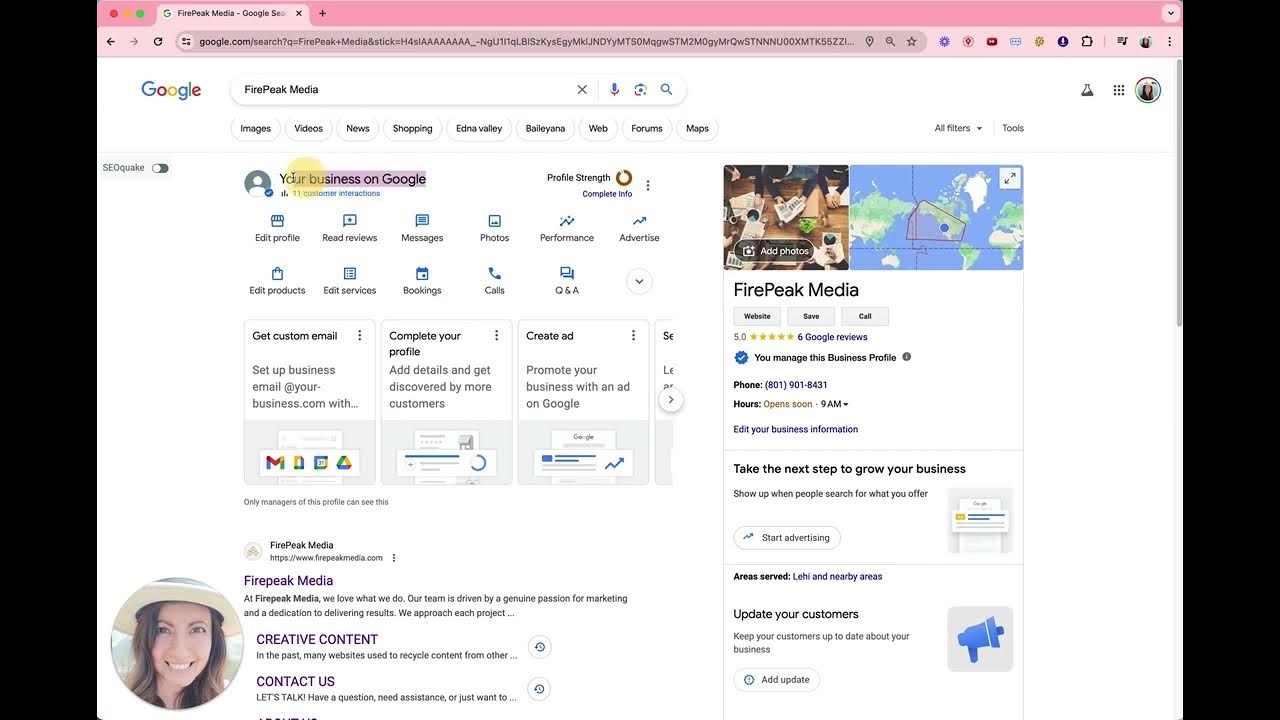Switch to News results
The image size is (1280, 720).
point(358,128)
